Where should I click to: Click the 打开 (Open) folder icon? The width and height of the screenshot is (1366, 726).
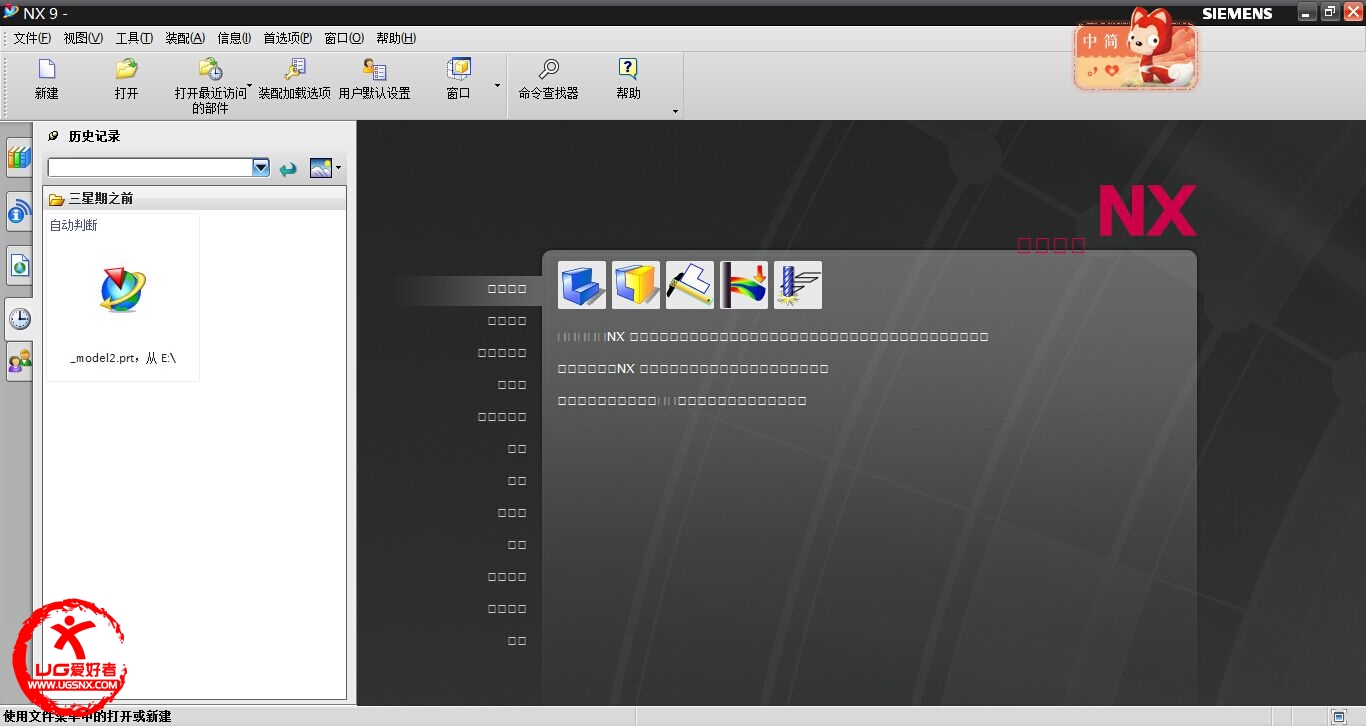point(126,69)
